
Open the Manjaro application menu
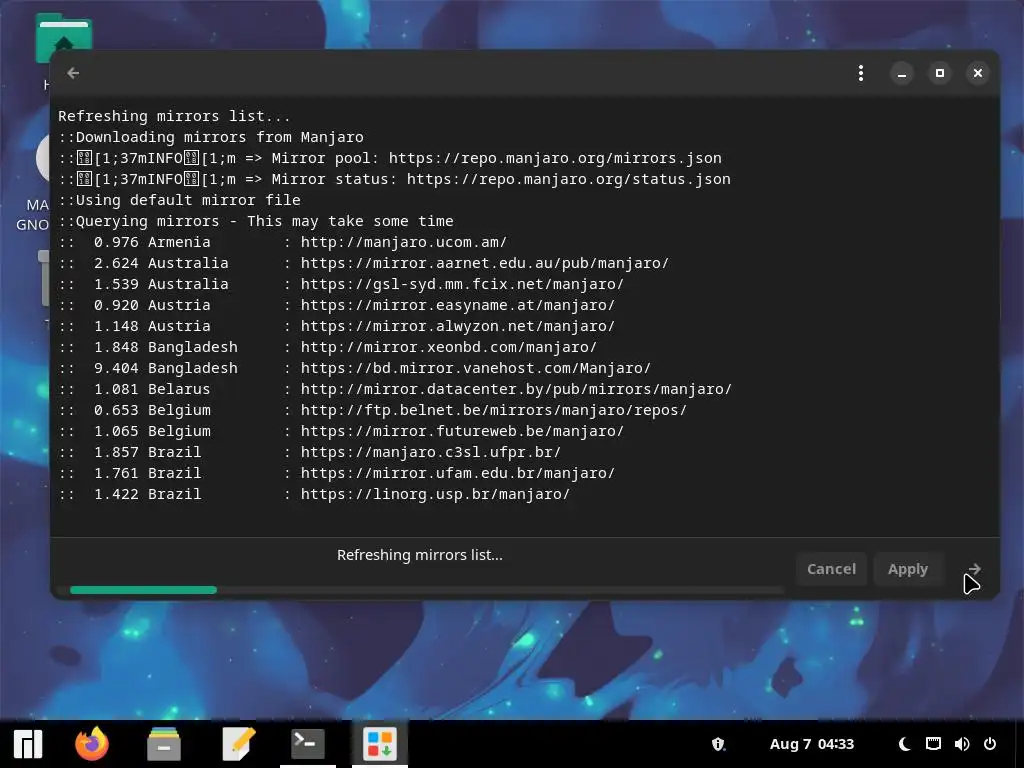[28, 744]
